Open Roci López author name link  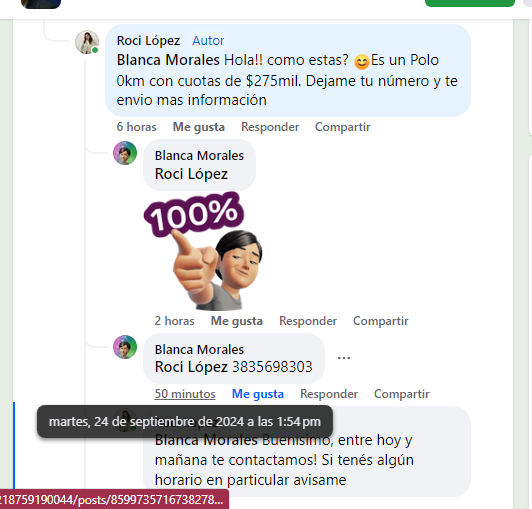(x=148, y=41)
